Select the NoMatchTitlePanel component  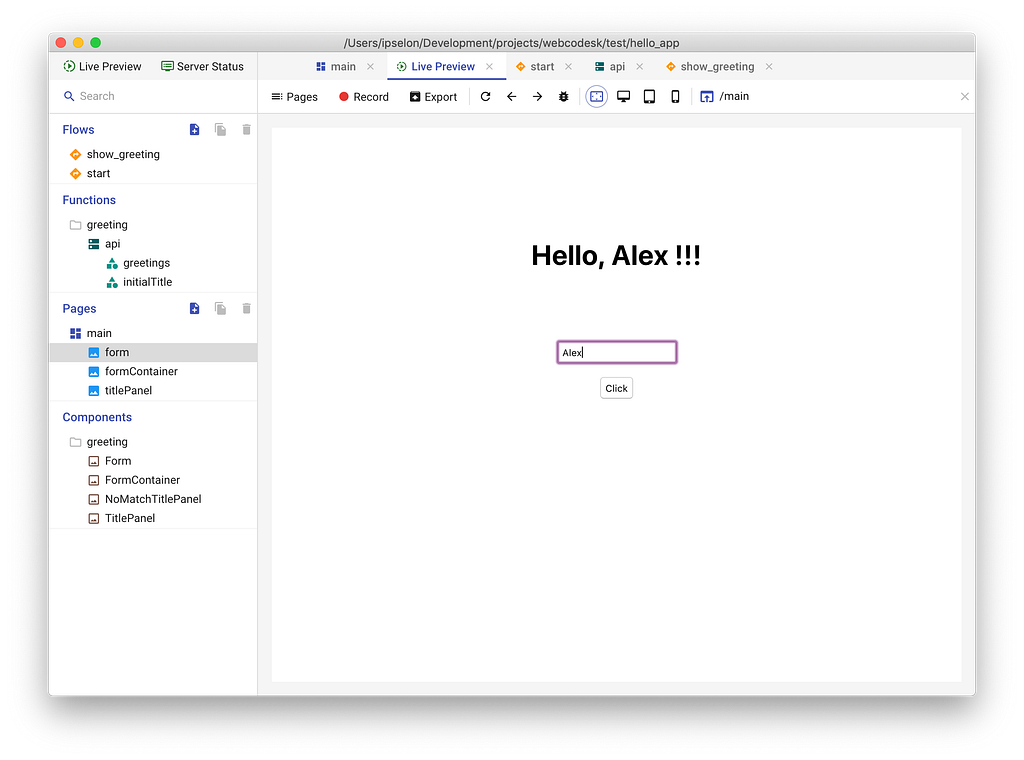coord(153,499)
